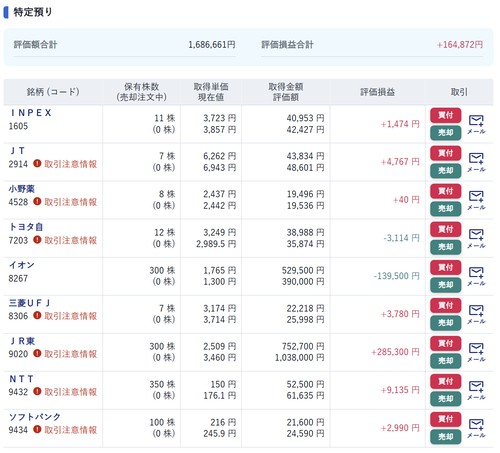Image resolution: width=500 pixels, height=453 pixels.
Task: Buy JR東 using 買付 button
Action: point(445,343)
